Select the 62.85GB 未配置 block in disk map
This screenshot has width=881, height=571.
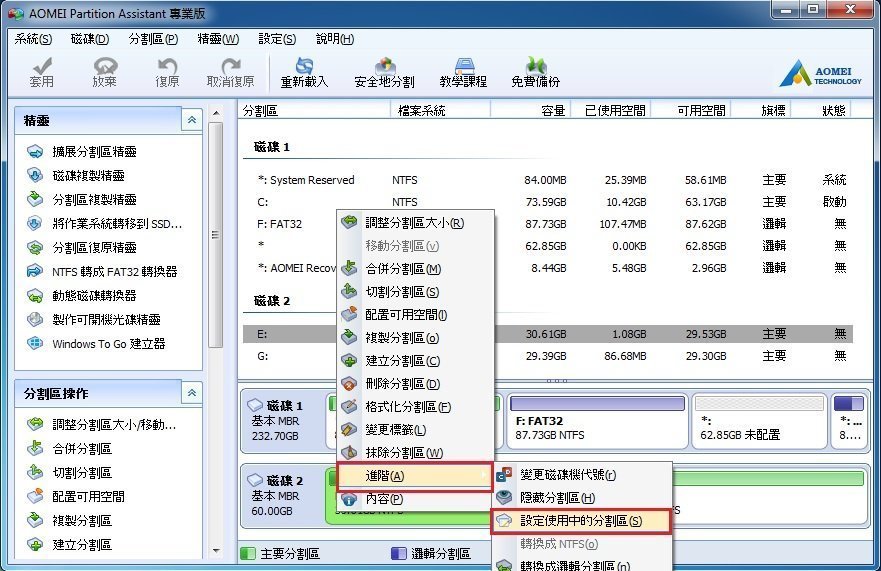[x=760, y=420]
